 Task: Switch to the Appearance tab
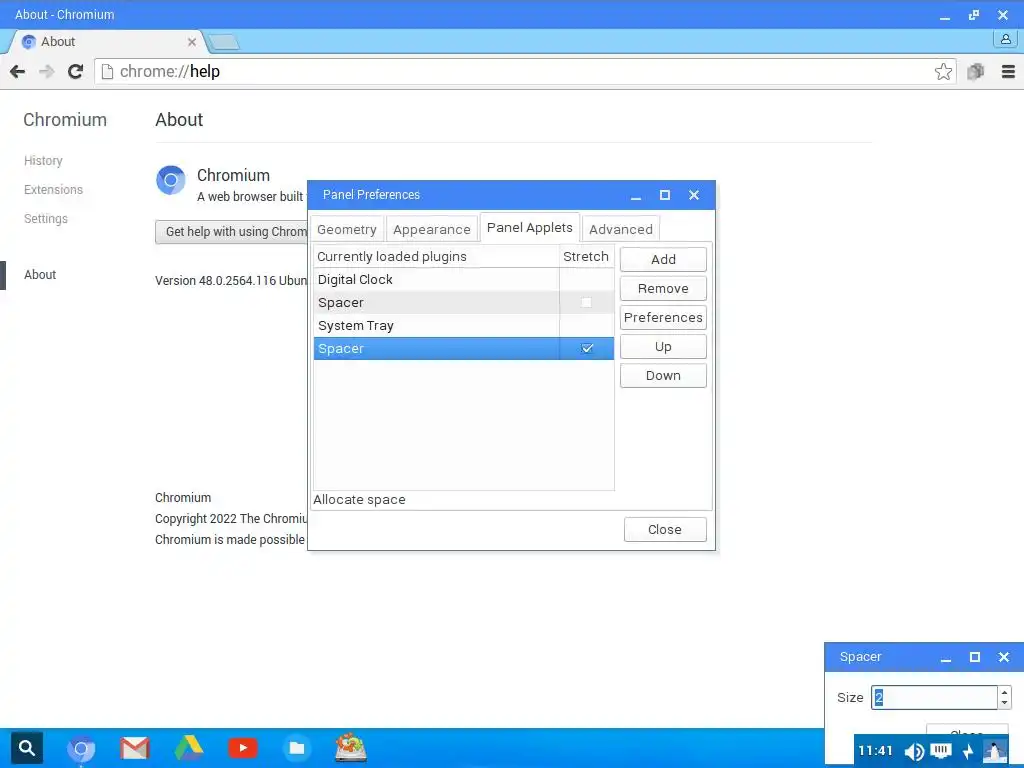(432, 229)
